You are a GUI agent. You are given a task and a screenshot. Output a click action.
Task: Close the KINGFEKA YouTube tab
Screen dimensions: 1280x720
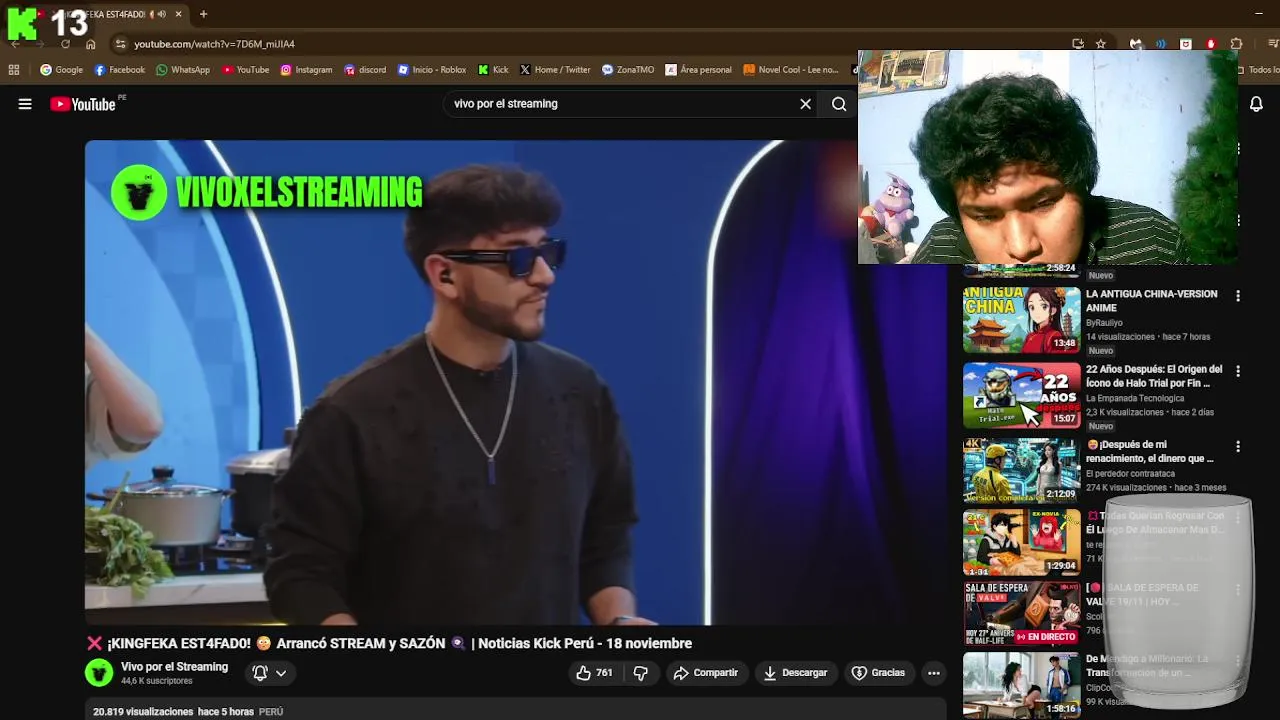click(178, 14)
